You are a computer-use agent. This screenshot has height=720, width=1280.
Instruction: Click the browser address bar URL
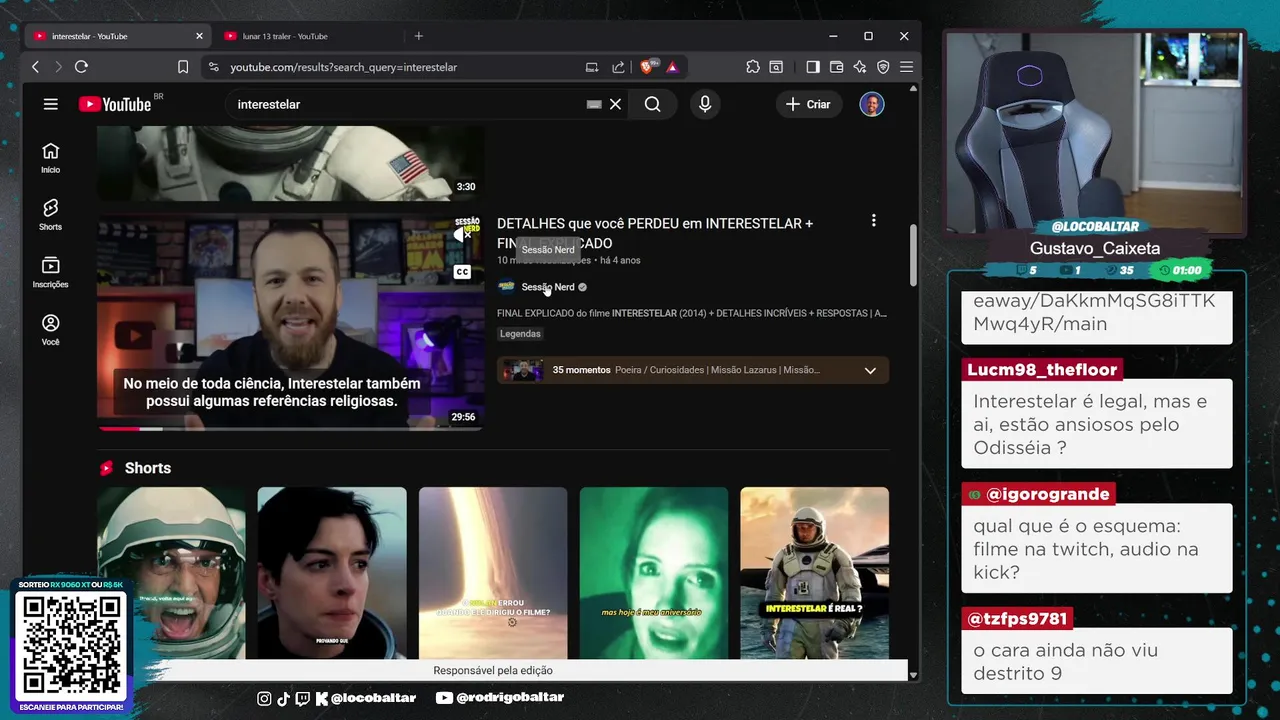tap(343, 67)
